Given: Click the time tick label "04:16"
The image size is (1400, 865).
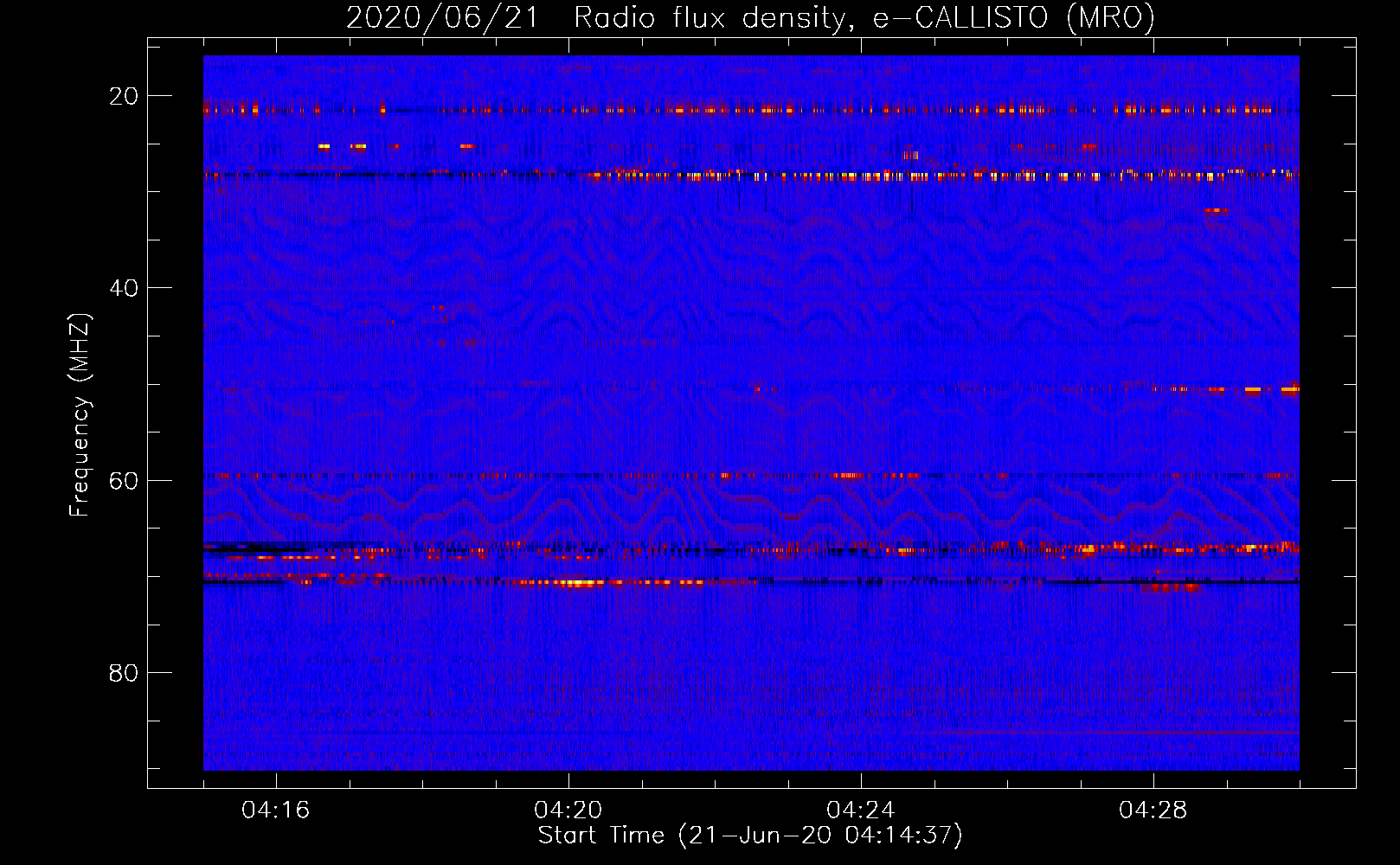Looking at the screenshot, I should tap(276, 810).
